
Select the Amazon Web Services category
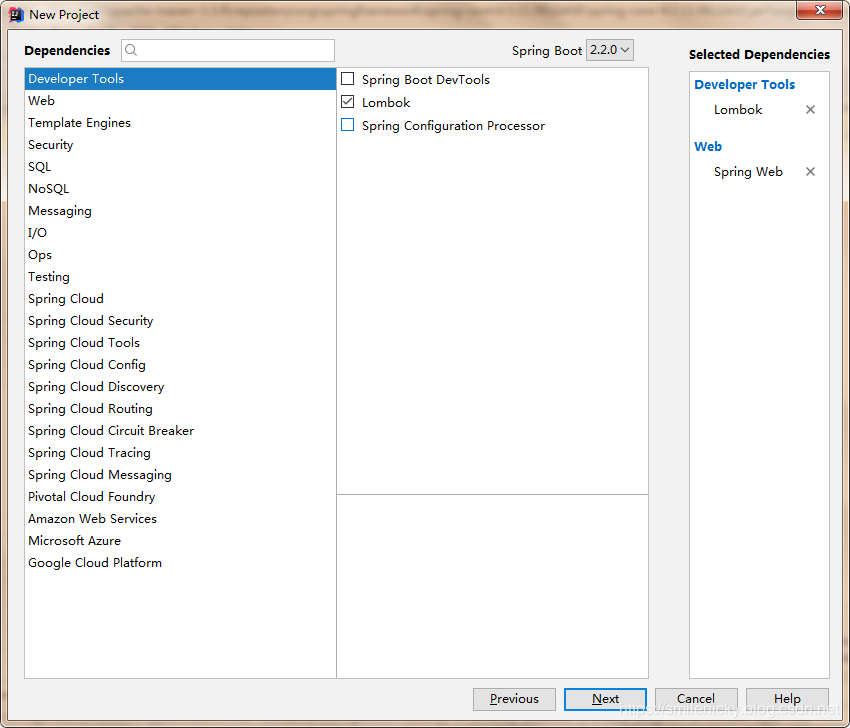(x=180, y=519)
